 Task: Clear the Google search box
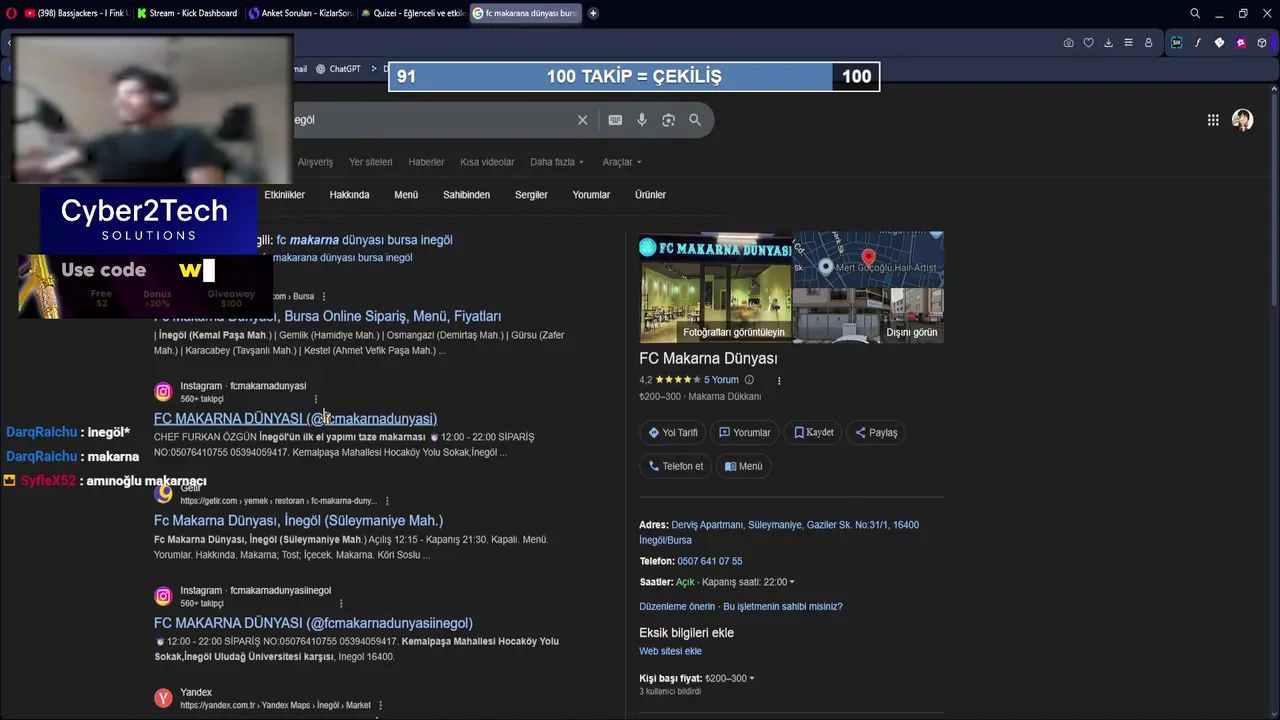point(582,120)
